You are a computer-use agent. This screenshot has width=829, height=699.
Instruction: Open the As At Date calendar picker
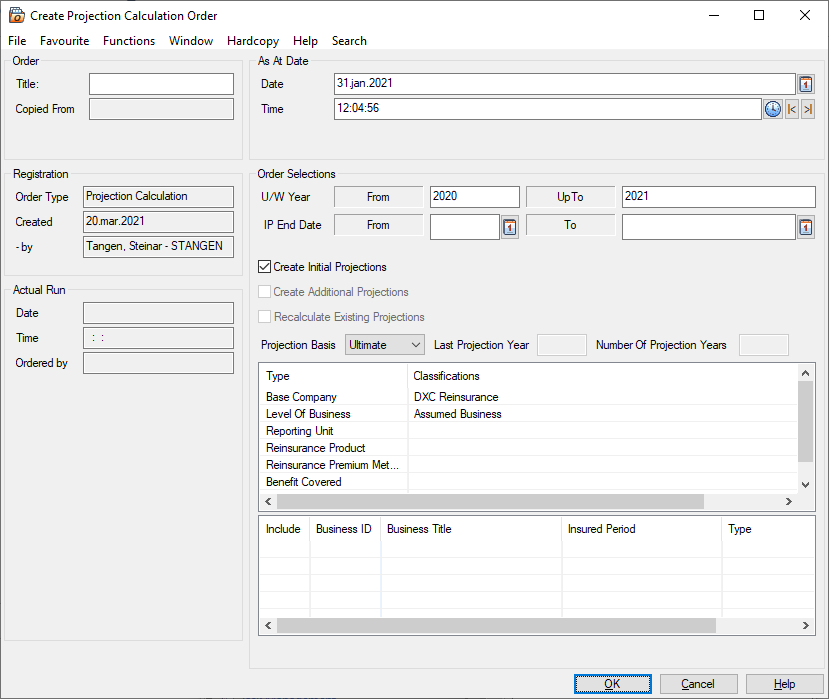click(806, 84)
